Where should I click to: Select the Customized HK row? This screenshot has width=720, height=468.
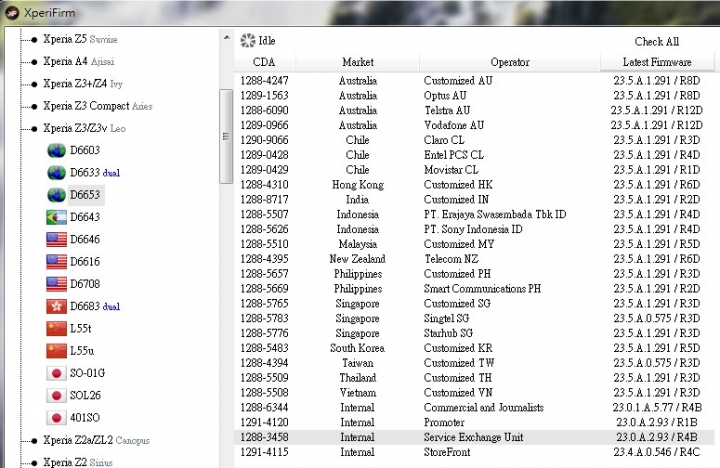point(474,185)
